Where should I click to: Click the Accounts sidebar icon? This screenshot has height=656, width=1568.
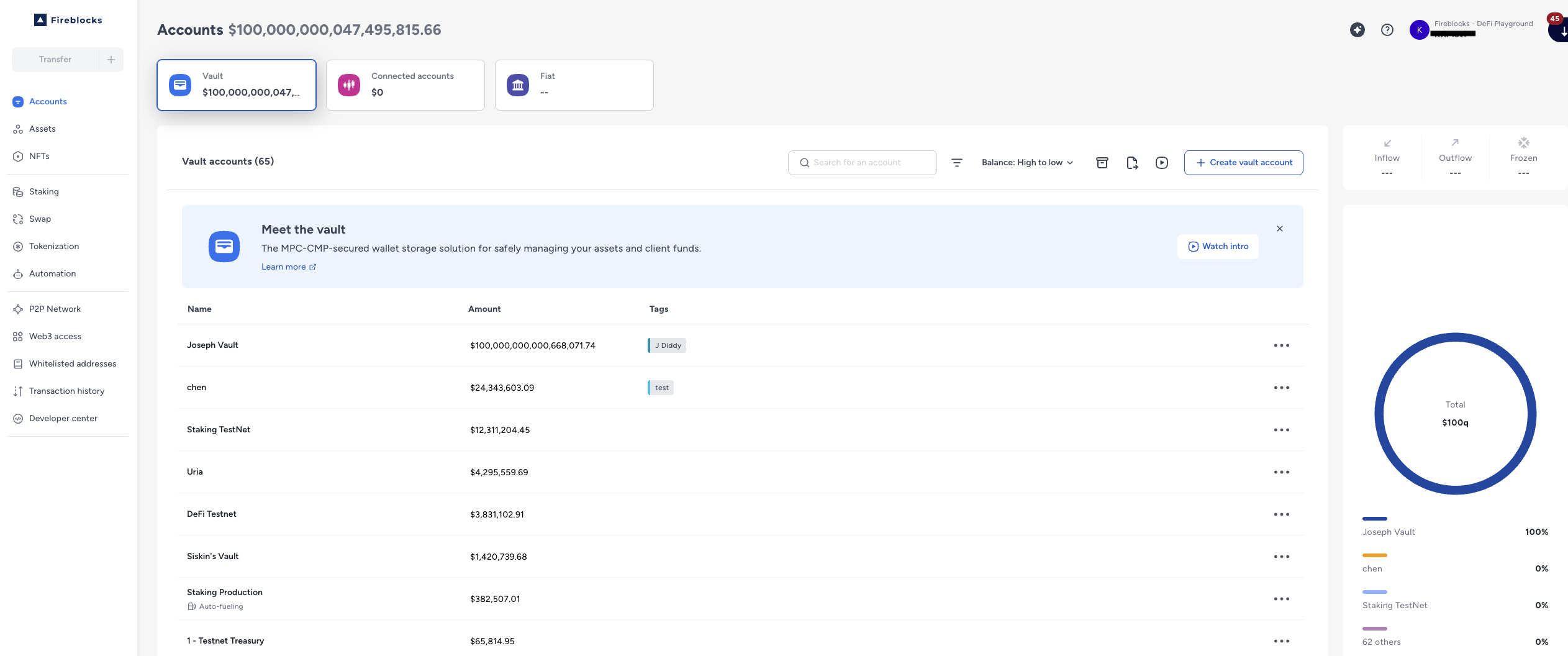coord(18,102)
